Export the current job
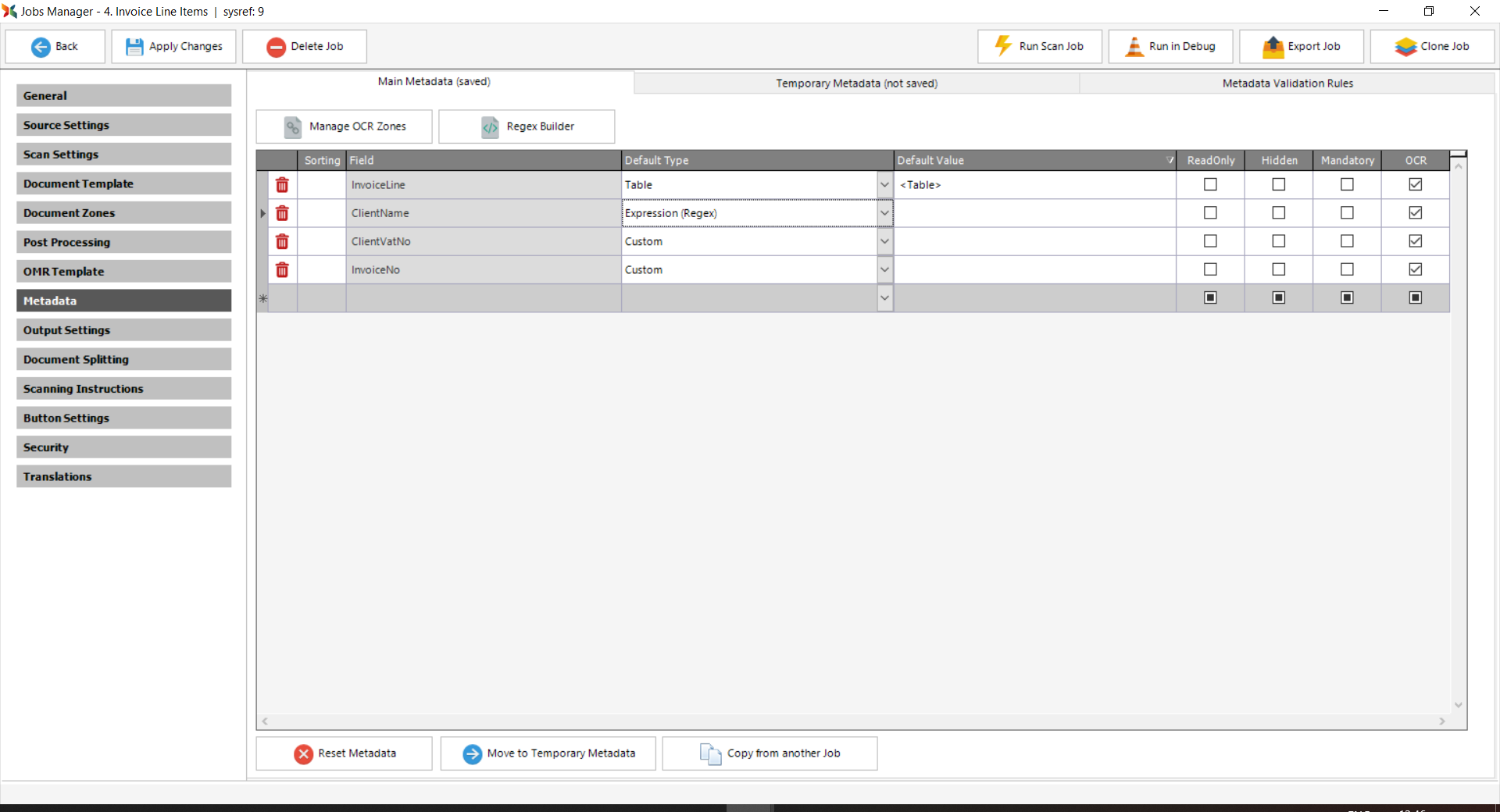The width and height of the screenshot is (1500, 812). (x=1301, y=47)
